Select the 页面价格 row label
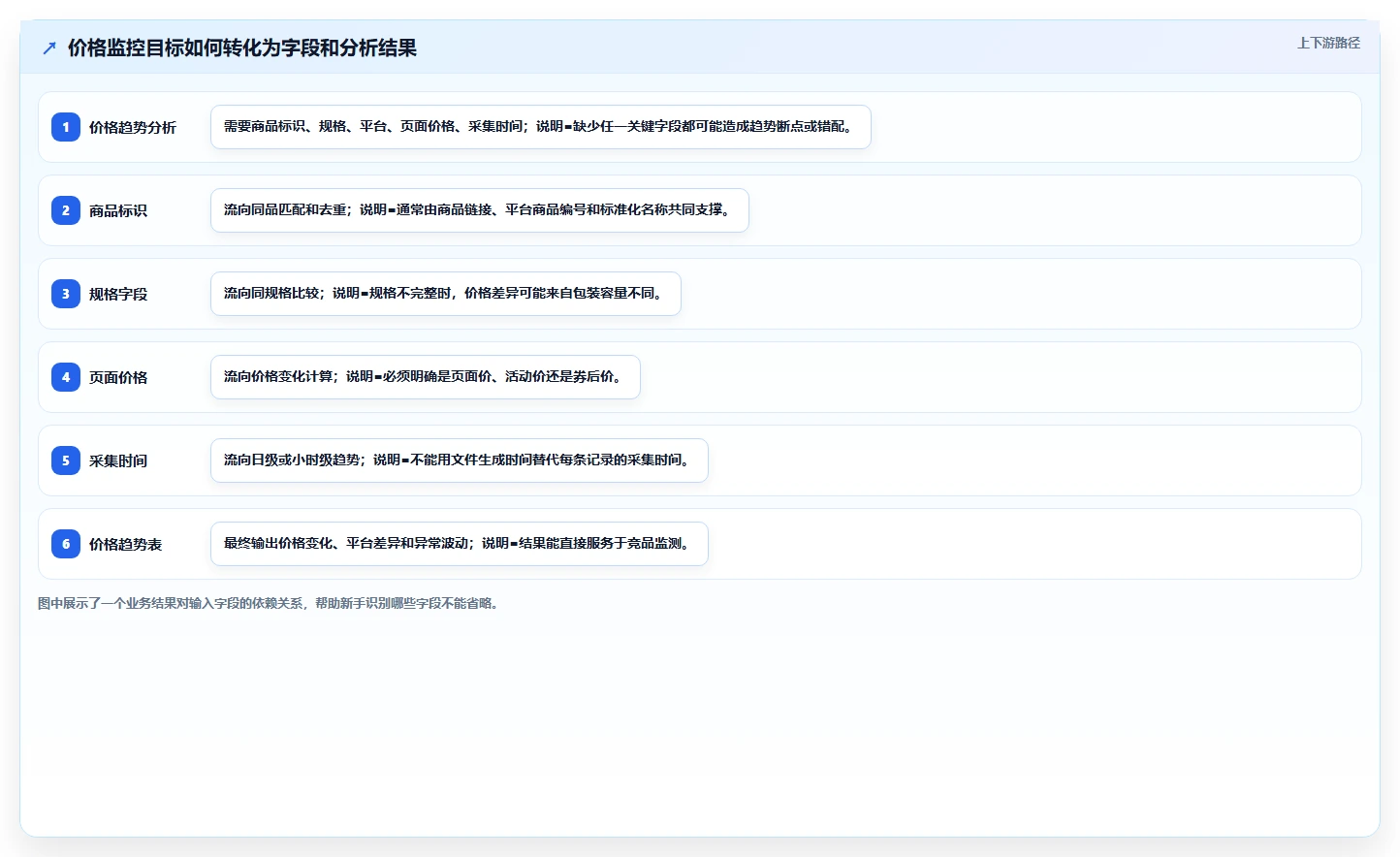 pos(118,377)
